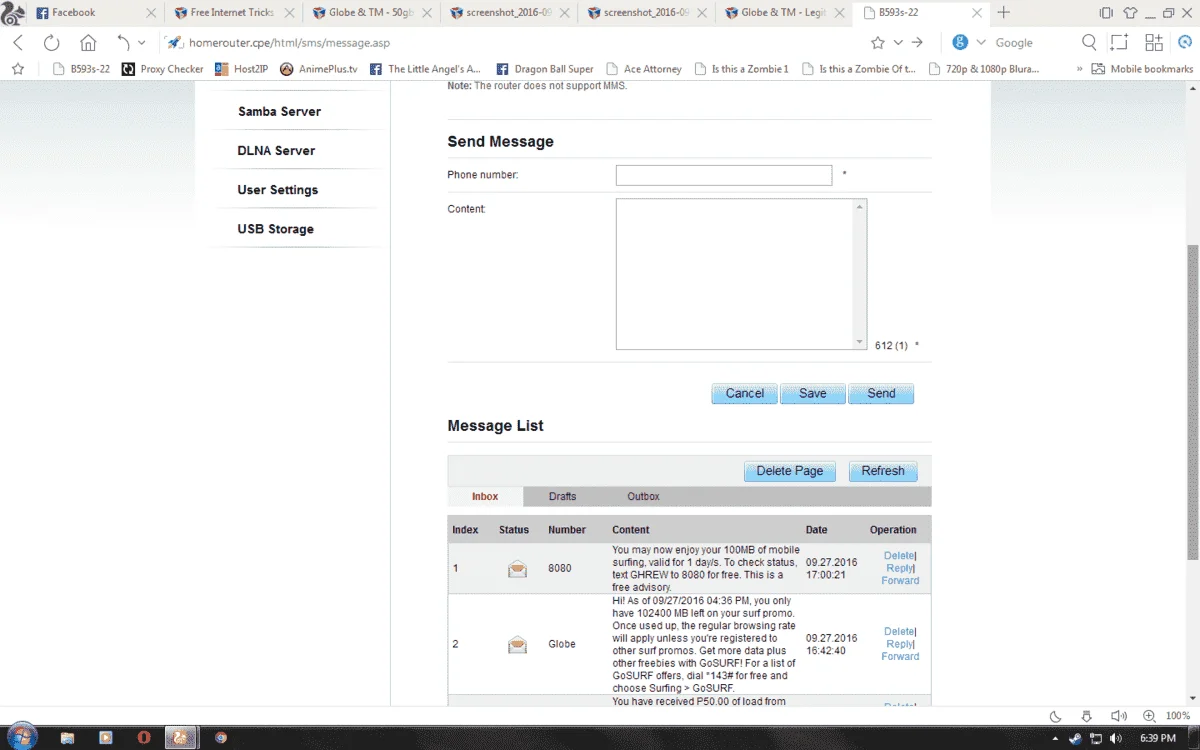Delete the message from 8080
The width and height of the screenshot is (1200, 750).
pos(899,555)
